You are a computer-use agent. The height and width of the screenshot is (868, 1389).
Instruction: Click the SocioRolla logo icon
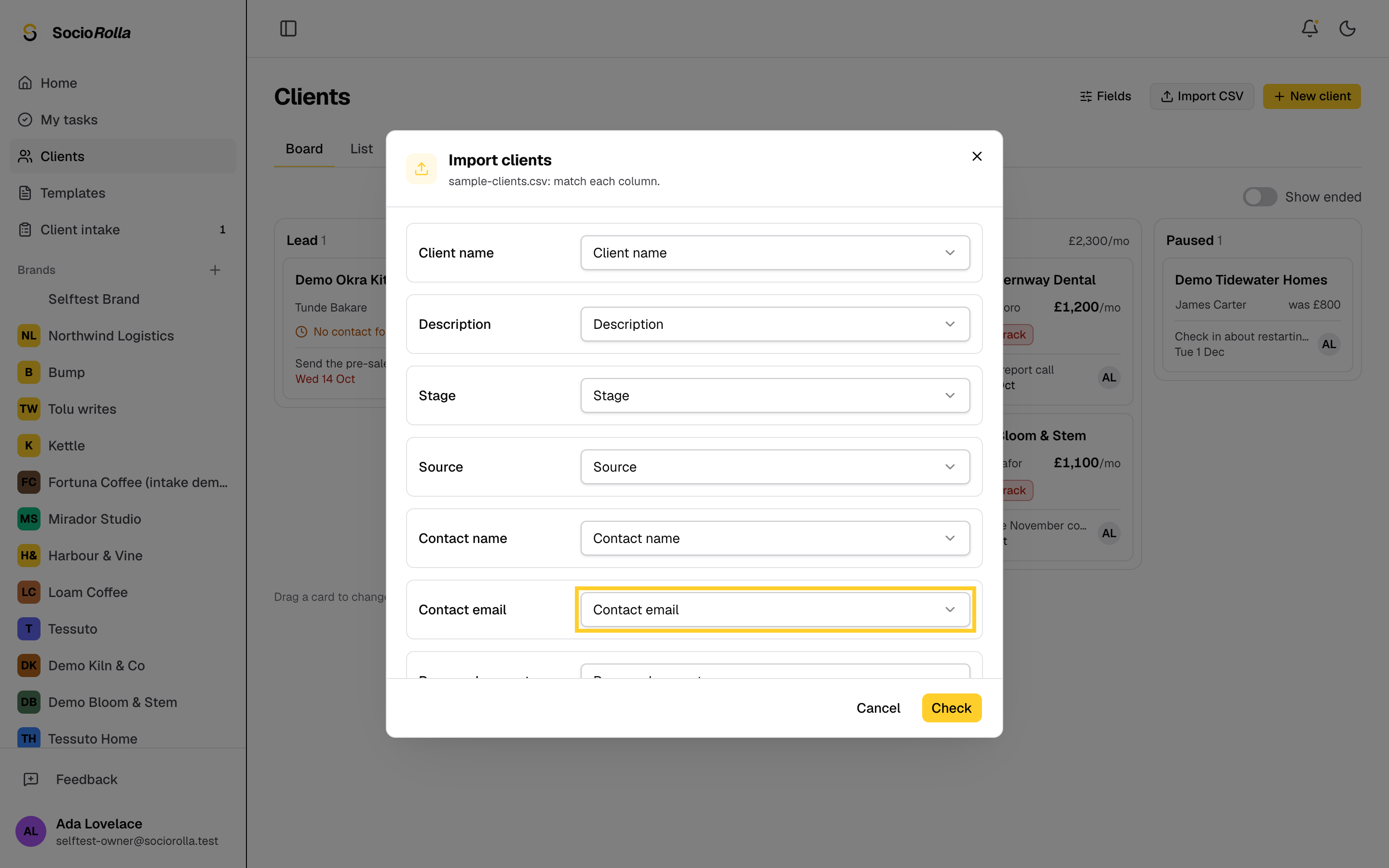click(30, 33)
